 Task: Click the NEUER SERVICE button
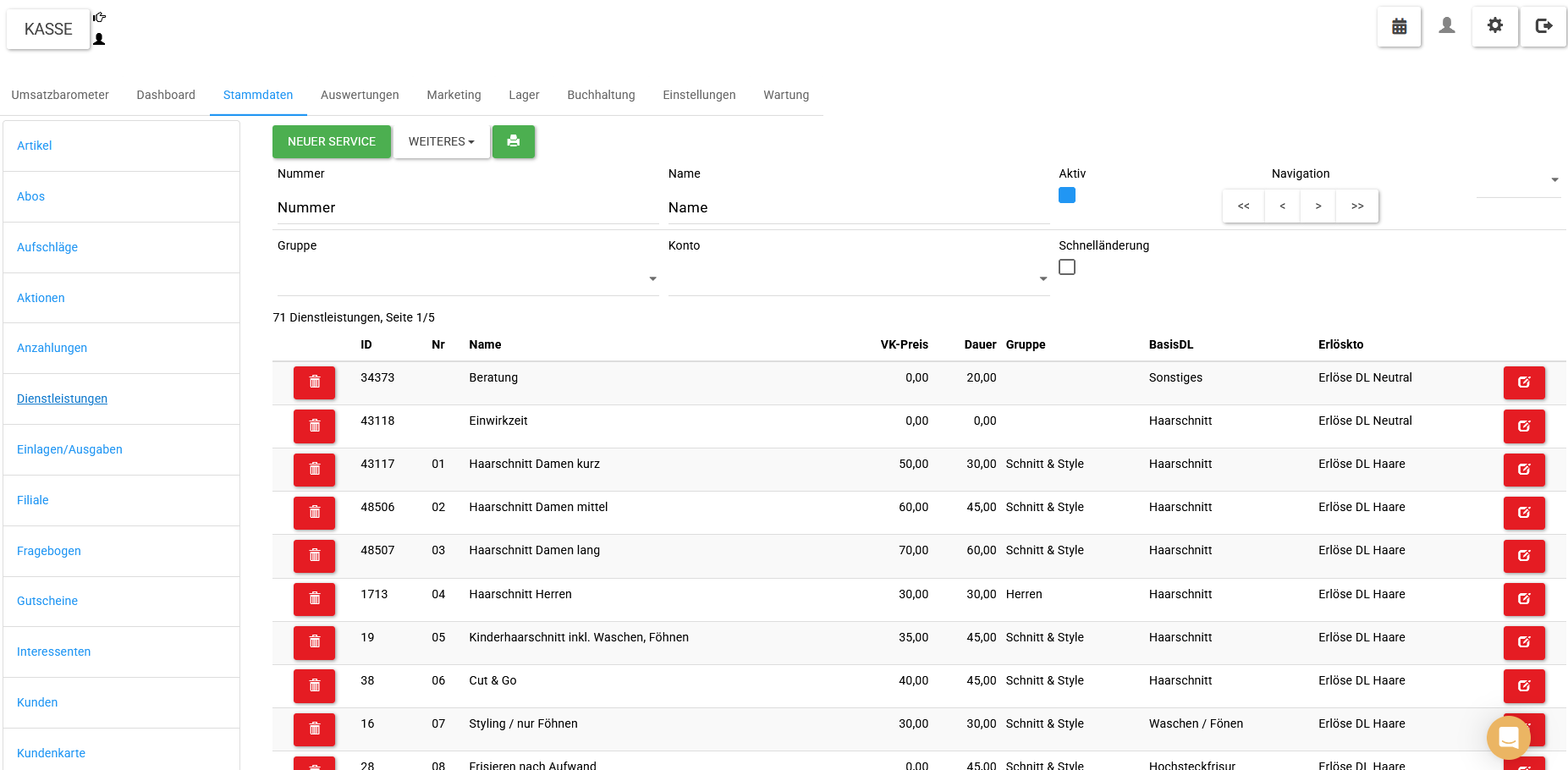point(332,141)
